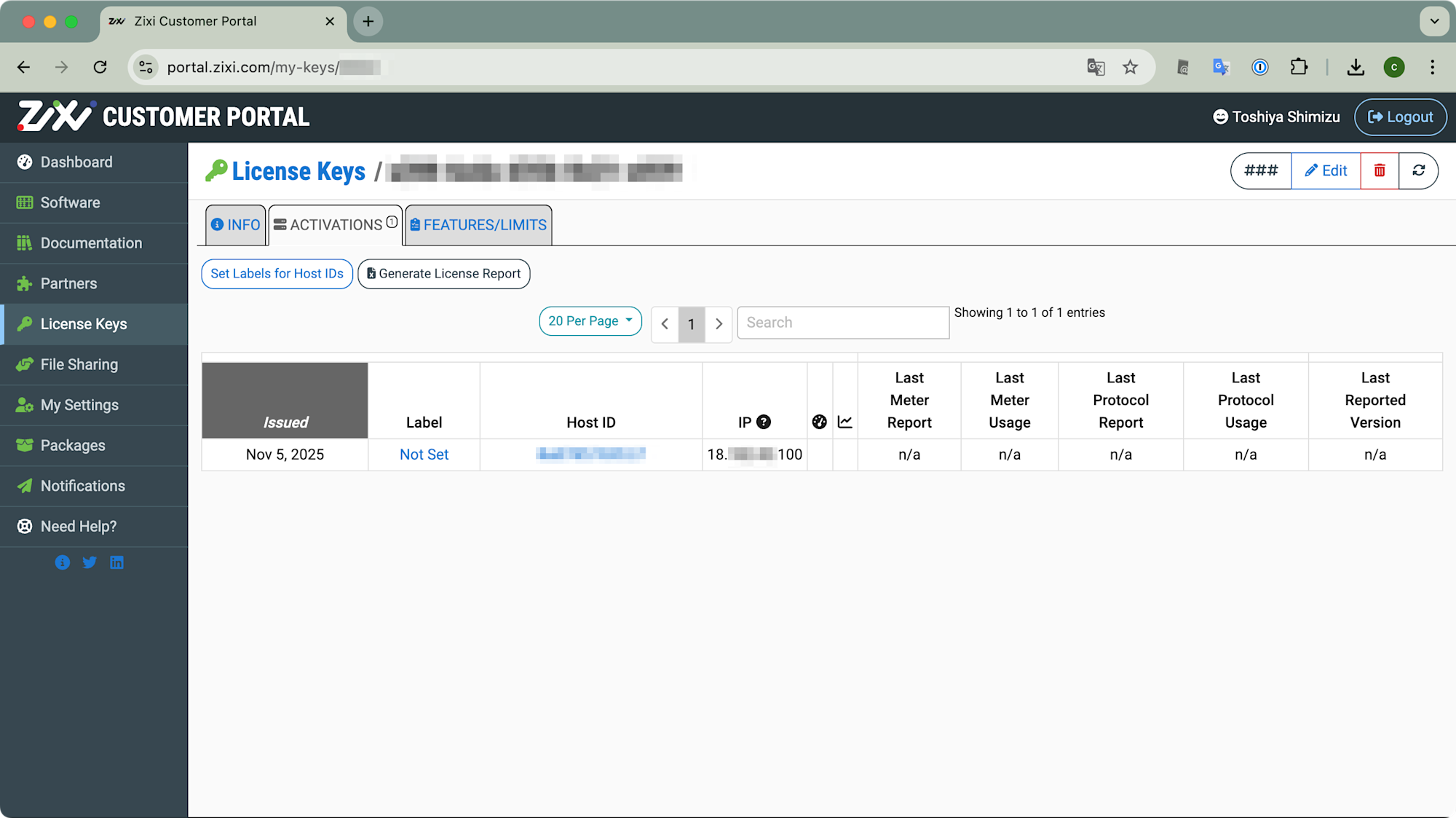
Task: Click the ### show key button
Action: pos(1261,170)
